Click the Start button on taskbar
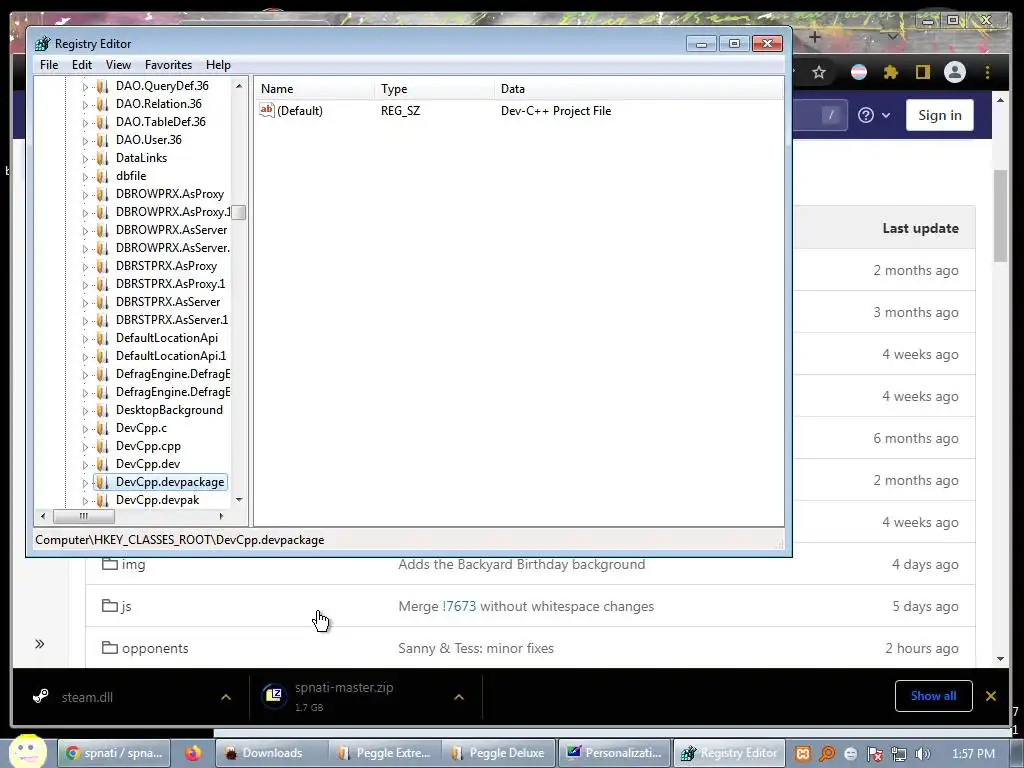 click(x=27, y=751)
